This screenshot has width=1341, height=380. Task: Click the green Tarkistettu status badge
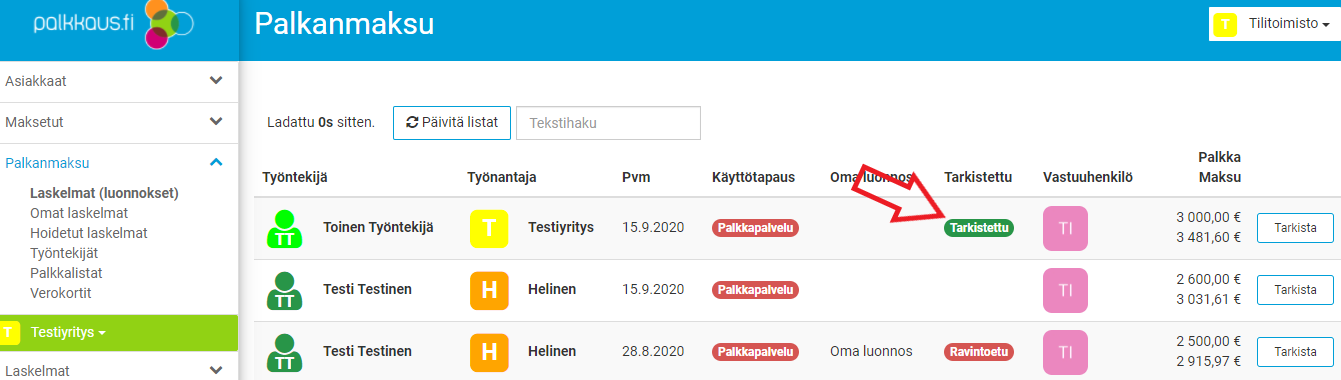979,228
